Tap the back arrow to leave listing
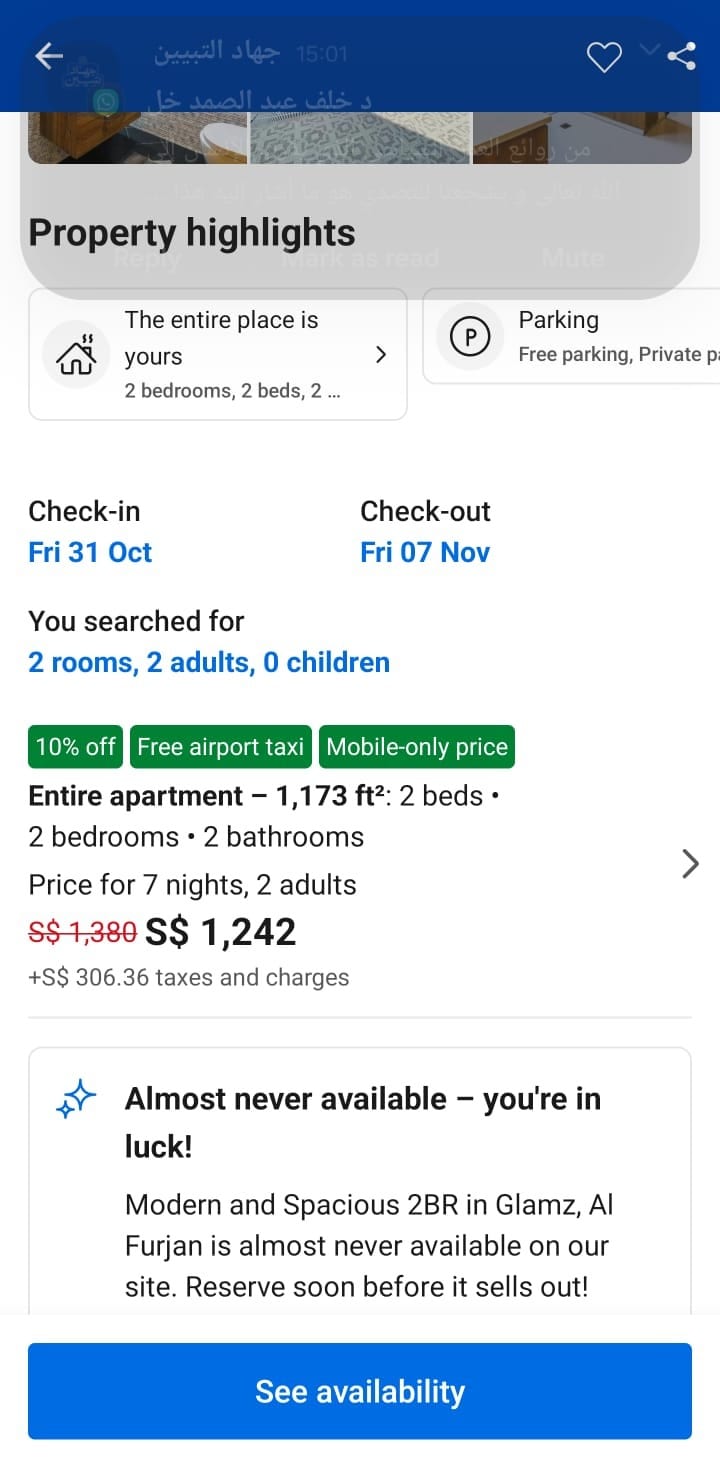720x1468 pixels. point(49,57)
